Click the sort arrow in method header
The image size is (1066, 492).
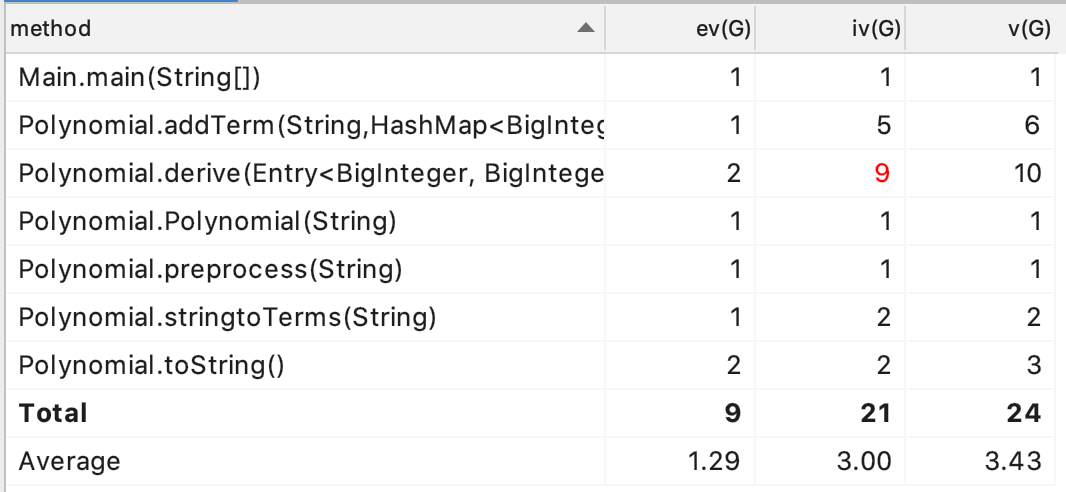pyautogui.click(x=586, y=28)
